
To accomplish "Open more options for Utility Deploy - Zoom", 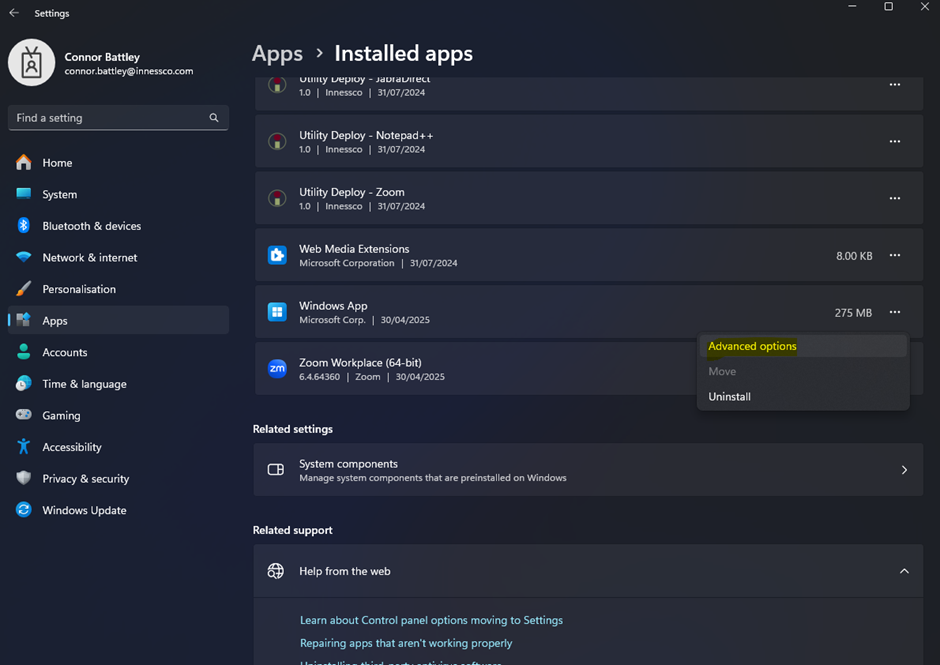I will tap(895, 199).
